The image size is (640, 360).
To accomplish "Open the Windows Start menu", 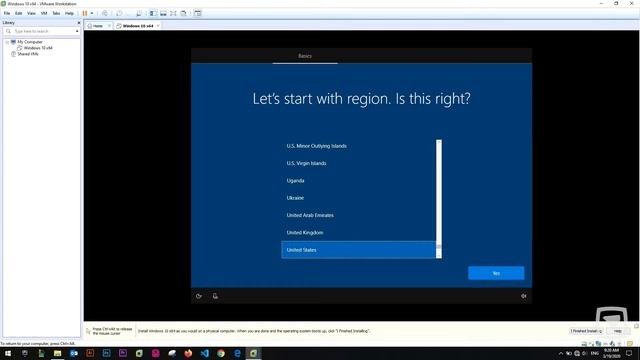I will coord(8,353).
